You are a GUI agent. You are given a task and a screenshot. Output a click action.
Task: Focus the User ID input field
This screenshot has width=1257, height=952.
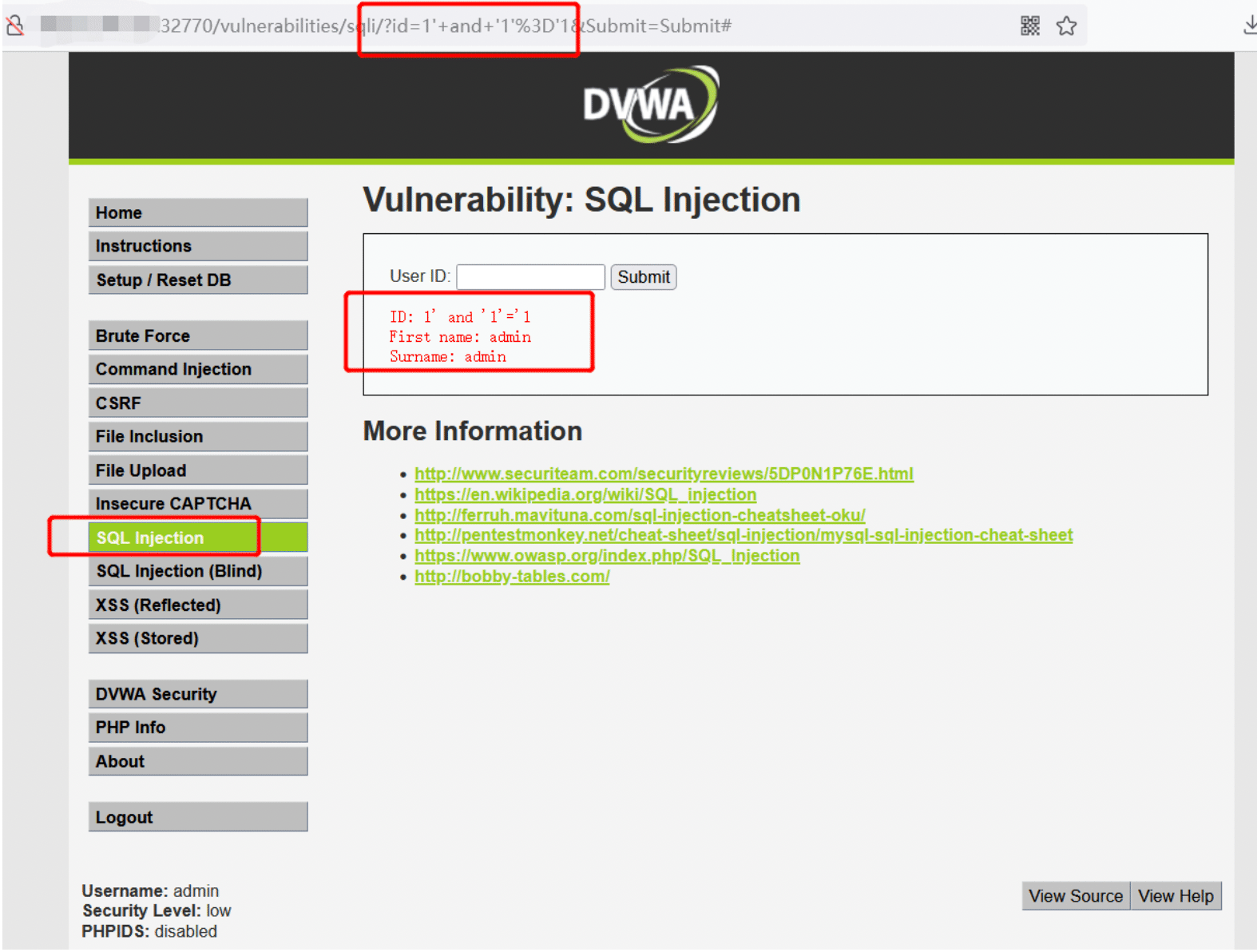[530, 277]
